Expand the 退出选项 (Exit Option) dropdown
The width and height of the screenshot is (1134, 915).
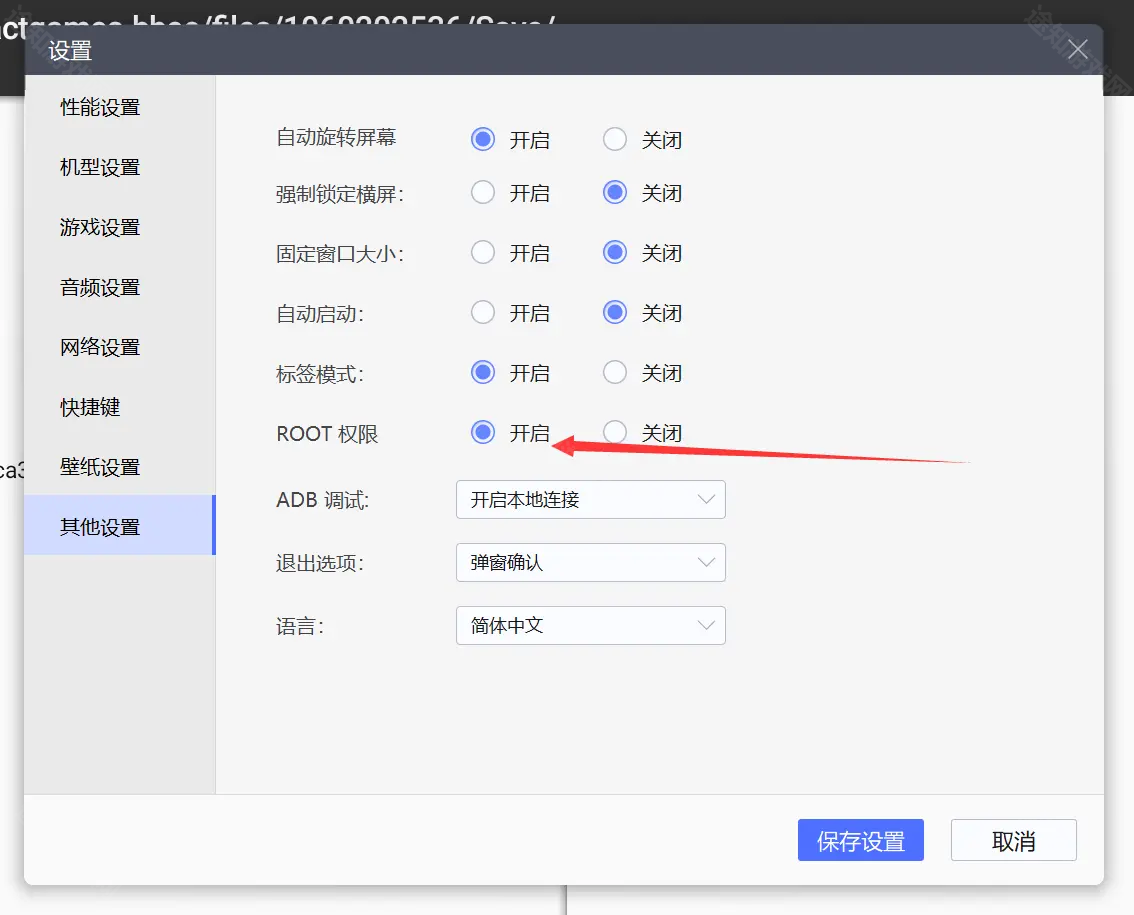590,562
